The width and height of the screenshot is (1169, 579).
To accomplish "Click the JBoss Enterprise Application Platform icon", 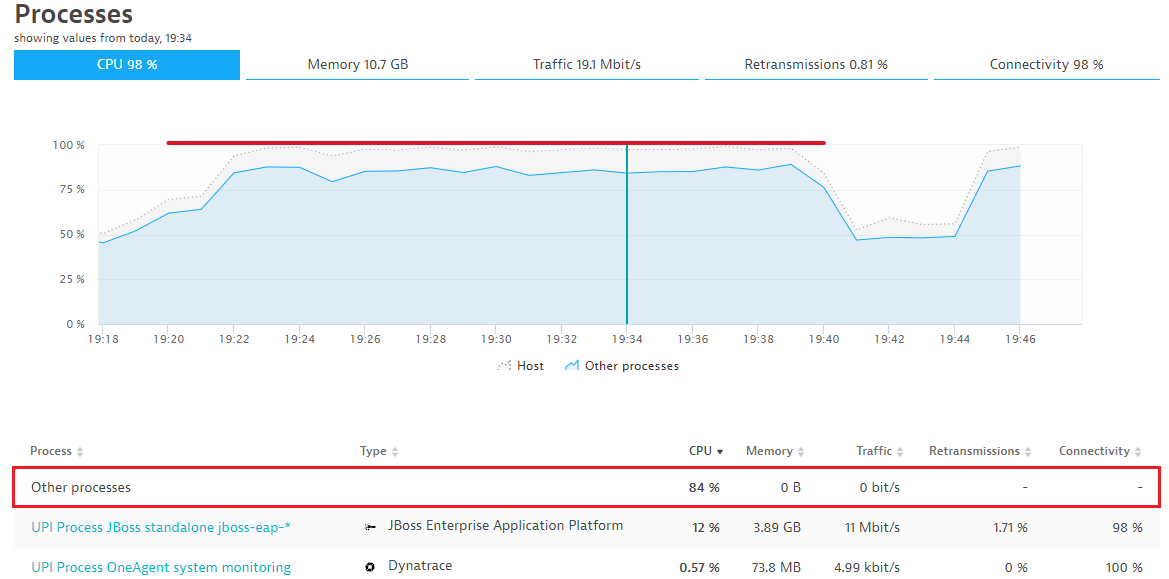I will click(370, 527).
